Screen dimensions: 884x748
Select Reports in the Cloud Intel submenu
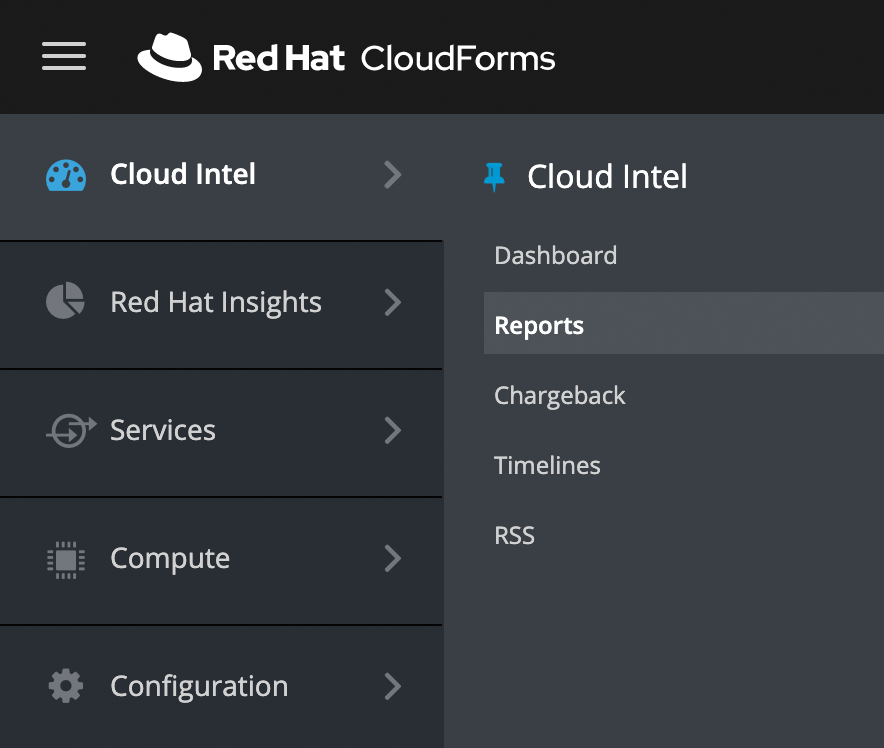(539, 326)
